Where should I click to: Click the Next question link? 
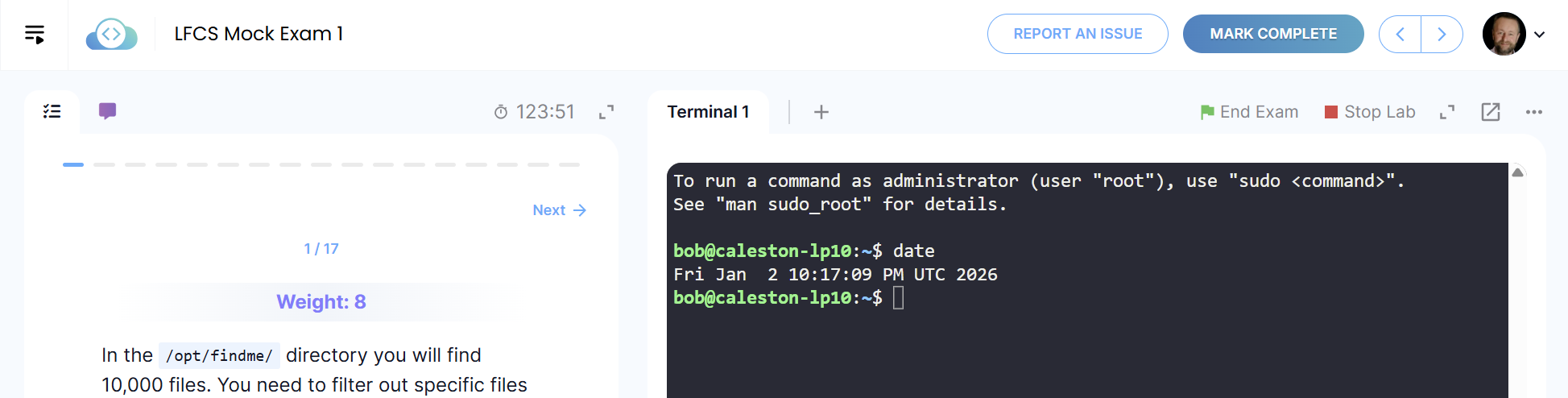tap(559, 210)
